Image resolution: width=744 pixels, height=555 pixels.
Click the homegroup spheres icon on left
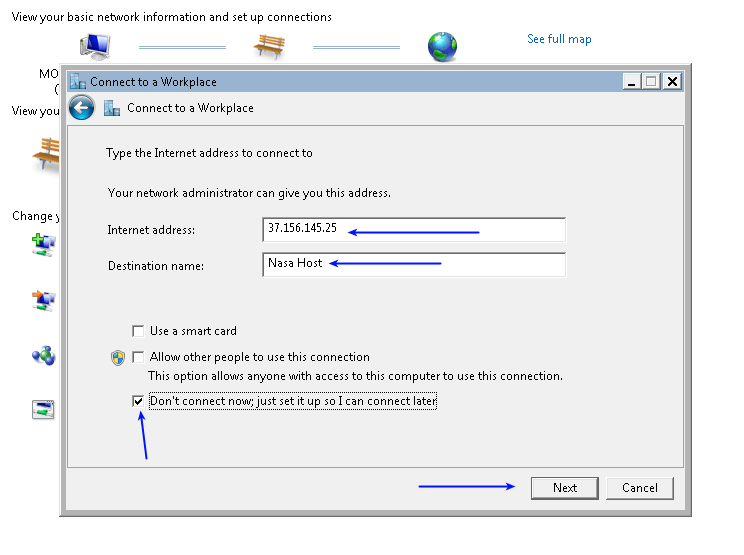44,355
